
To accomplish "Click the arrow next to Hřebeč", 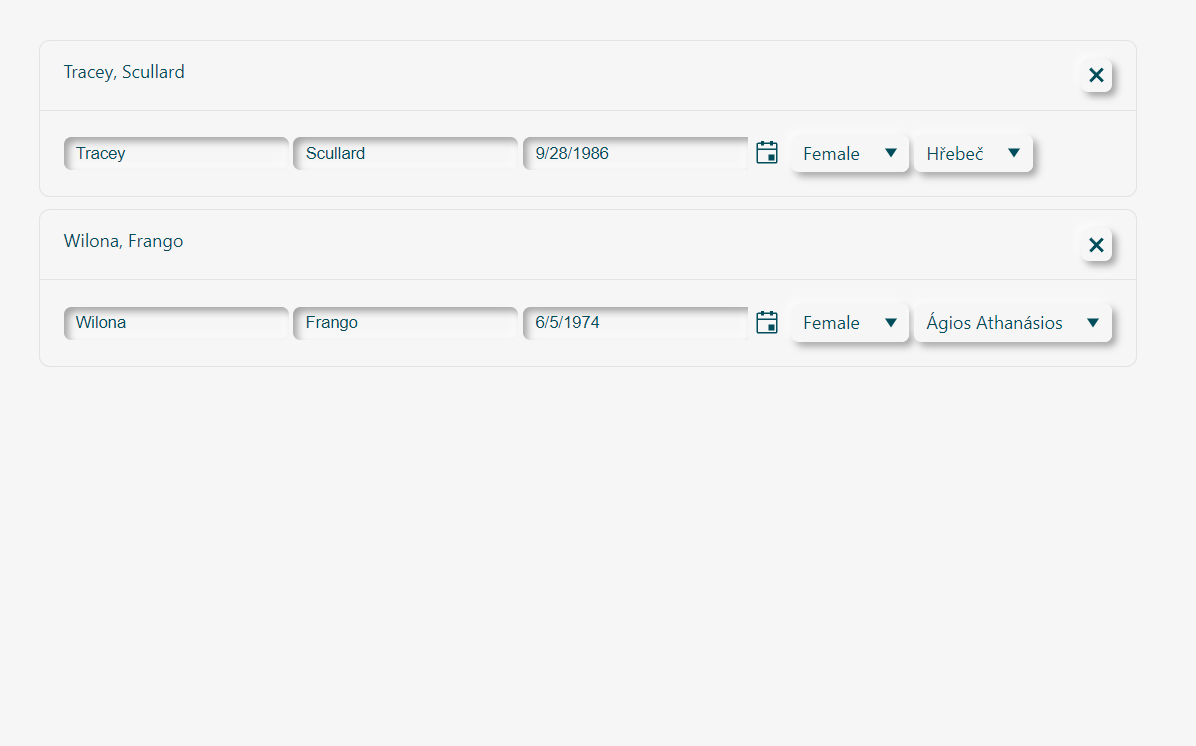I will (1014, 153).
